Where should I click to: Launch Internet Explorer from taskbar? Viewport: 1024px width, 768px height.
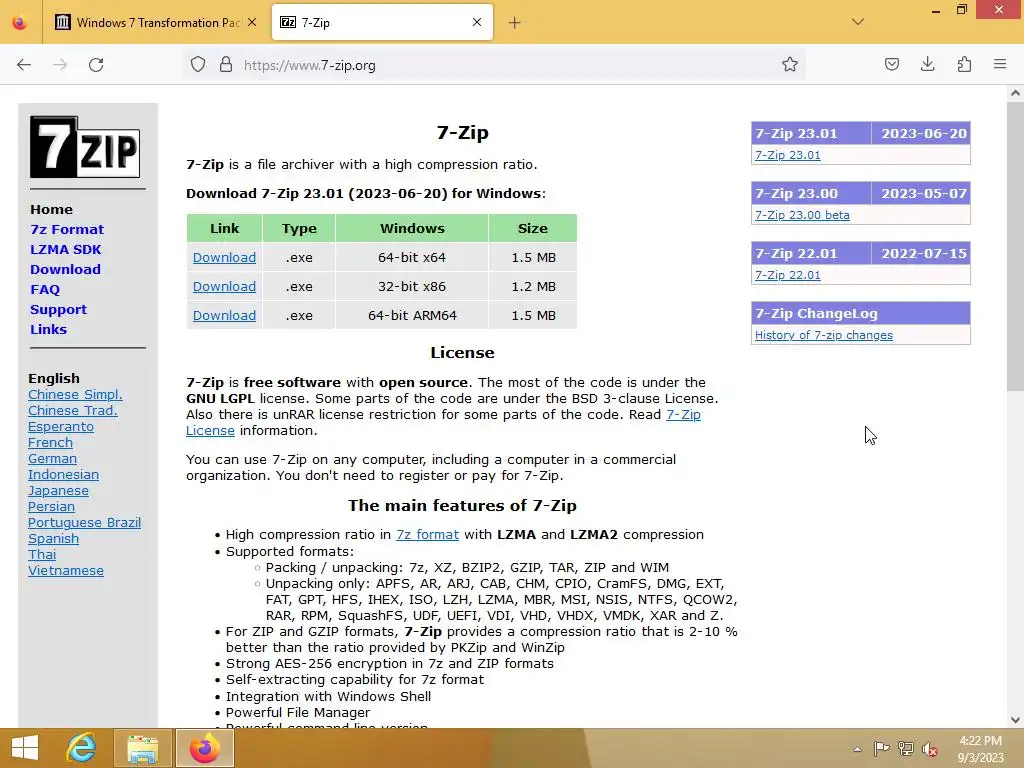[81, 748]
